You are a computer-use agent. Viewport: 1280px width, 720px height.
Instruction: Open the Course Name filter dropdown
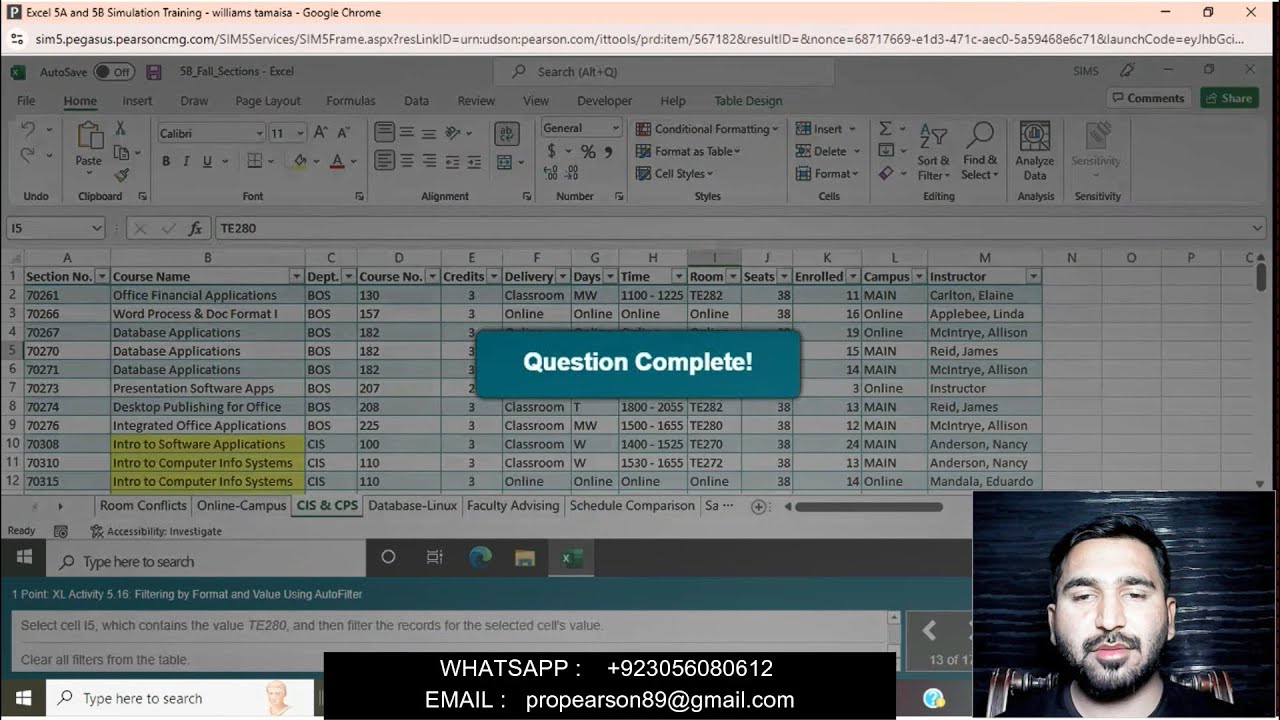(x=296, y=276)
